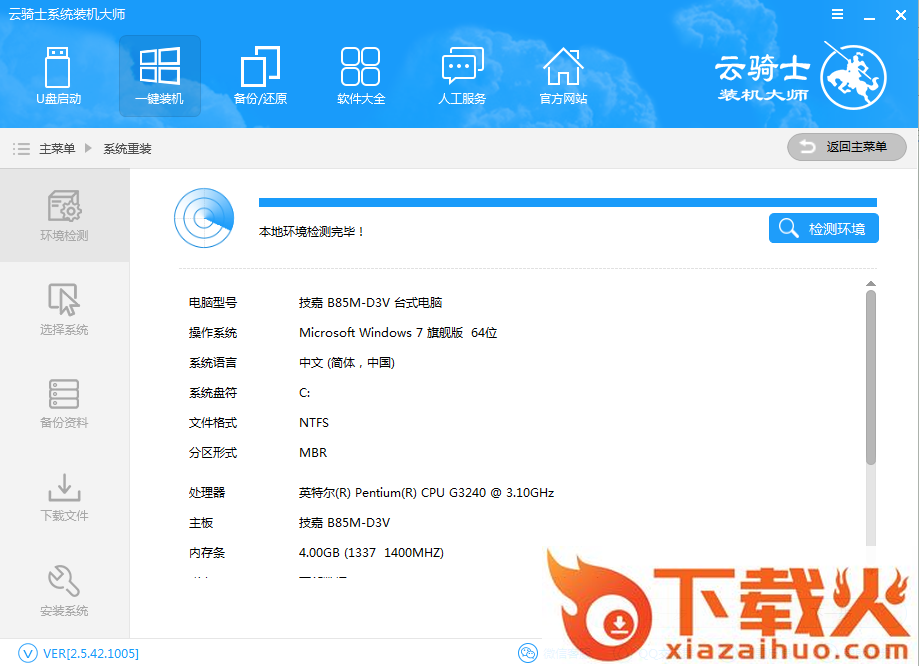Click the 检测环境 button
This screenshot has height=666, width=919.
(x=823, y=228)
